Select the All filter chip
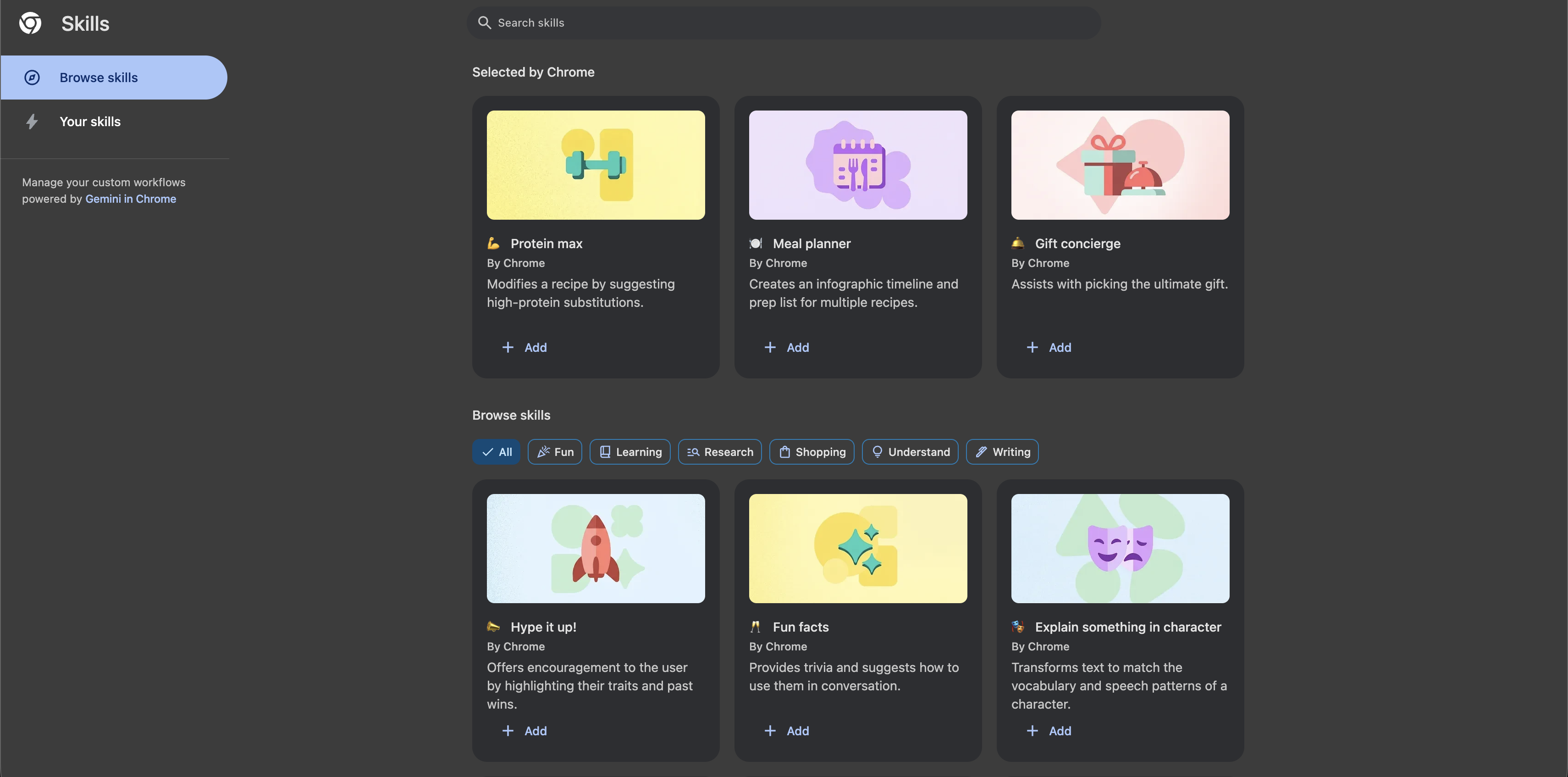 tap(497, 452)
